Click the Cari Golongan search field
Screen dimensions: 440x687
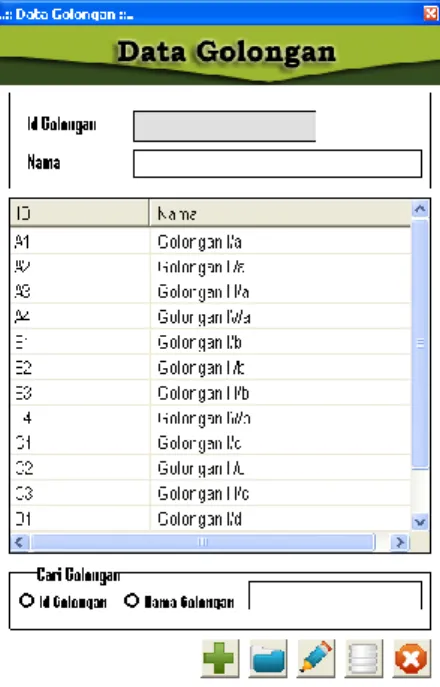tap(335, 595)
